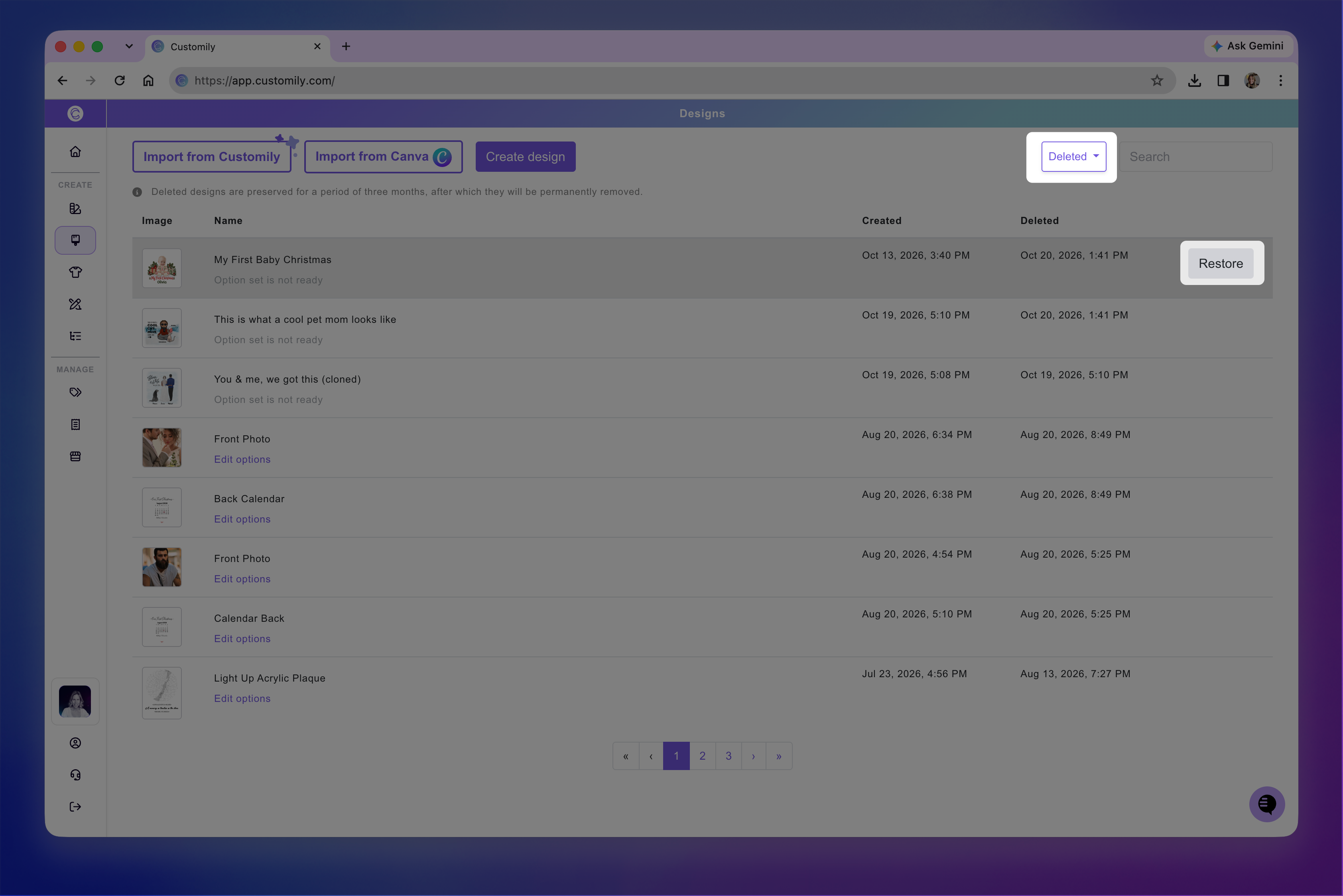1343x896 pixels.
Task: Click Import from Canva button
Action: [x=383, y=157]
